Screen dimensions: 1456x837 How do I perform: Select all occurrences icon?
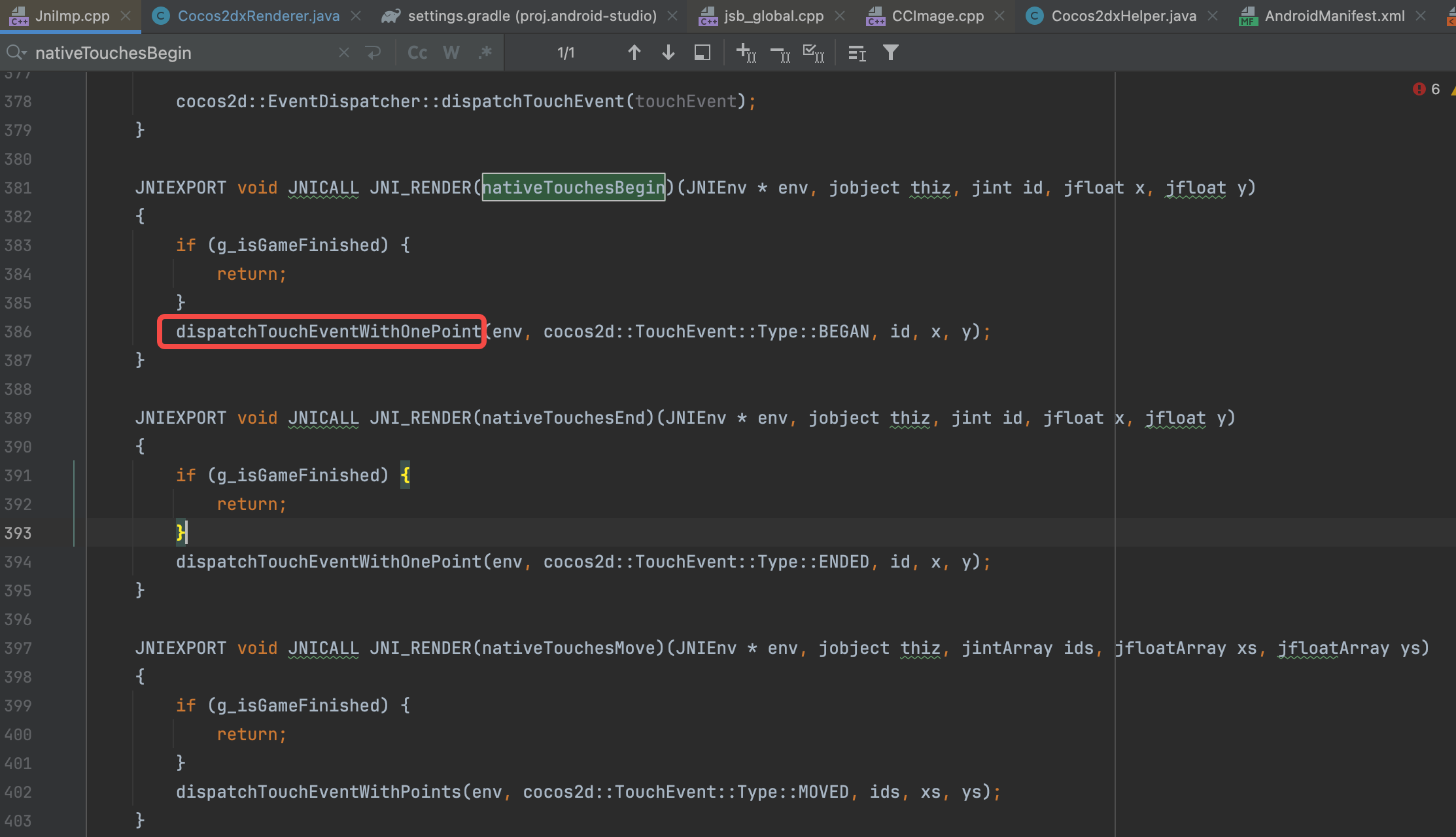pyautogui.click(x=813, y=53)
